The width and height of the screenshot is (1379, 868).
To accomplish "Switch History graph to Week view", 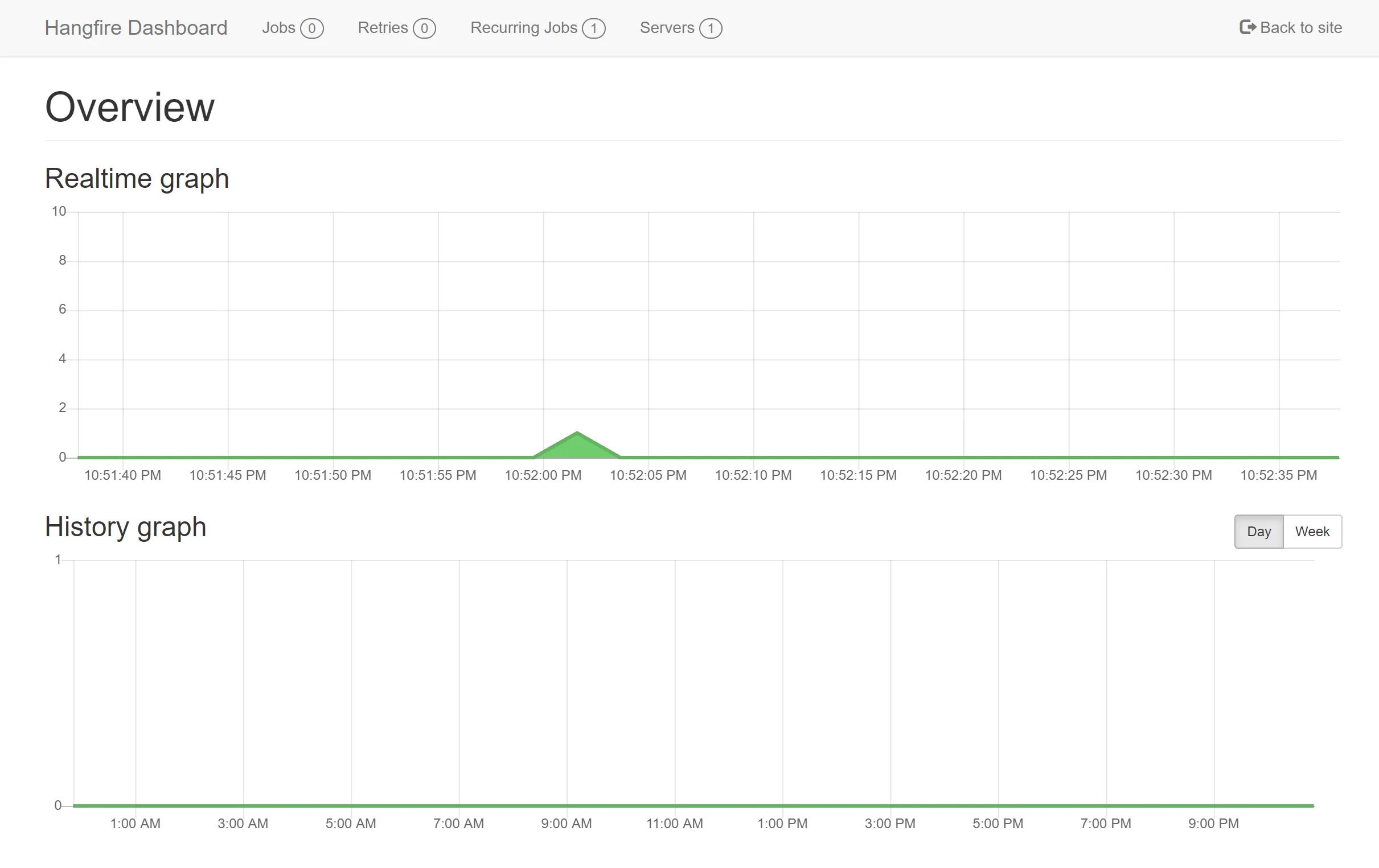I will (x=1312, y=532).
